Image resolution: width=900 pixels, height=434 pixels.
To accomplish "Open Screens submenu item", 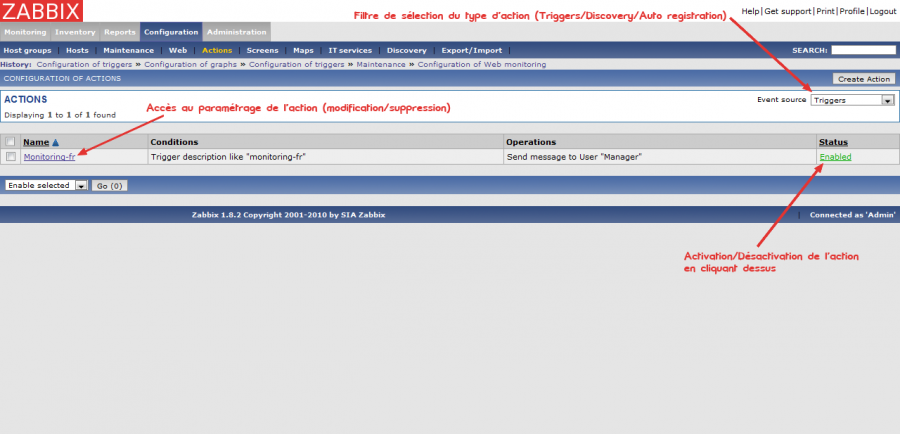I will pos(262,51).
